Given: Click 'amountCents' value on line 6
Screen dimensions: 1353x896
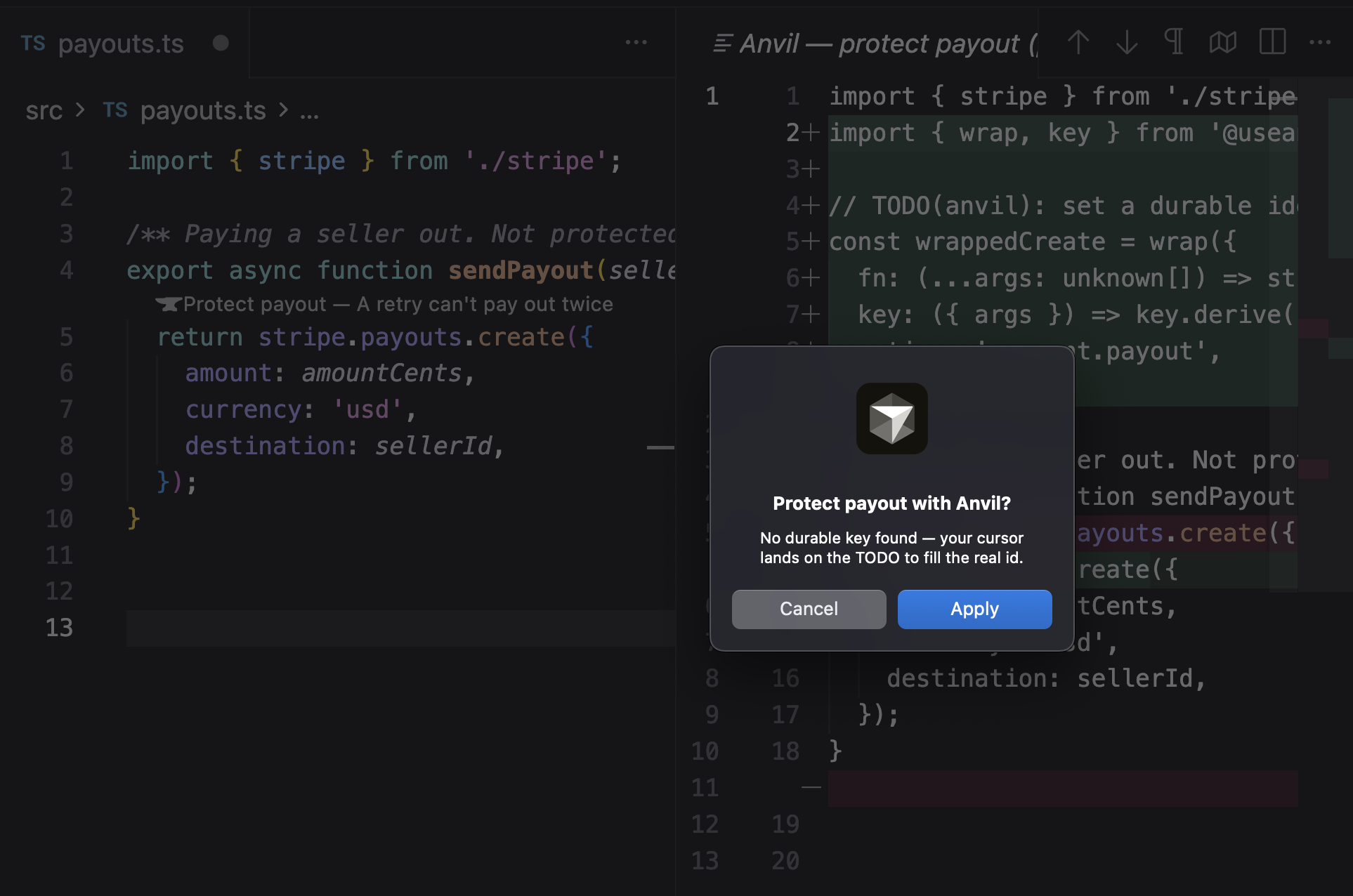Looking at the screenshot, I should (381, 373).
